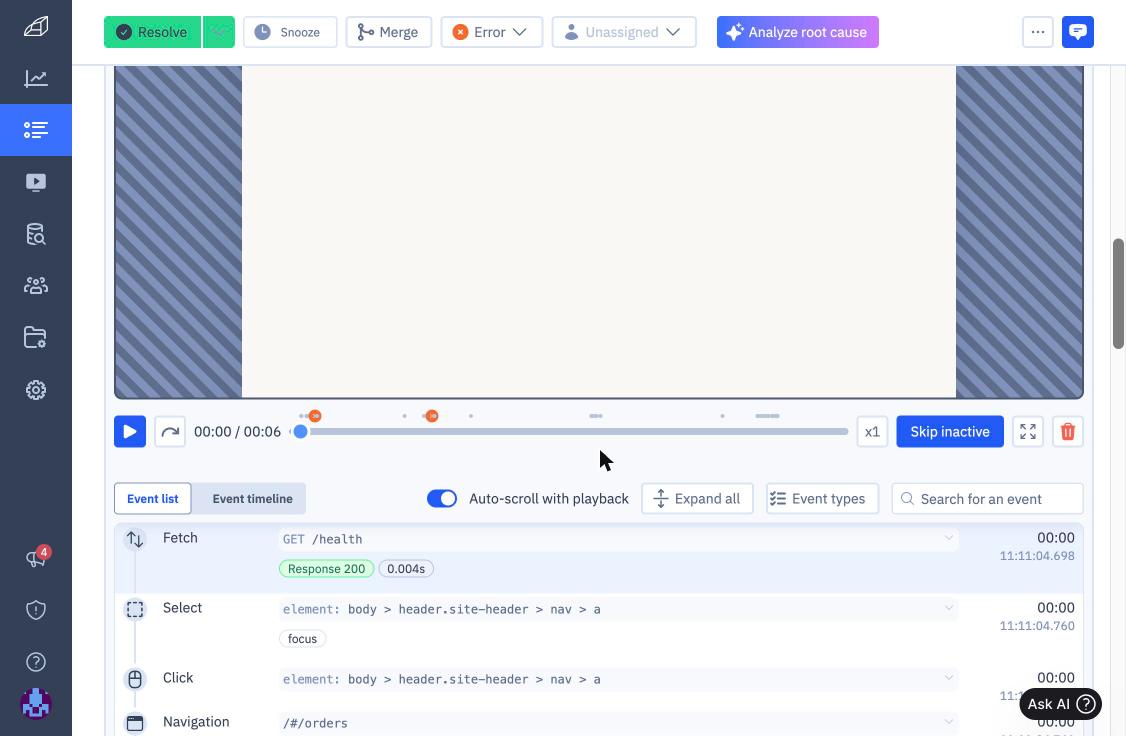This screenshot has height=736, width=1126.
Task: Open announcements megaphone with 4 badge
Action: pyautogui.click(x=36, y=557)
